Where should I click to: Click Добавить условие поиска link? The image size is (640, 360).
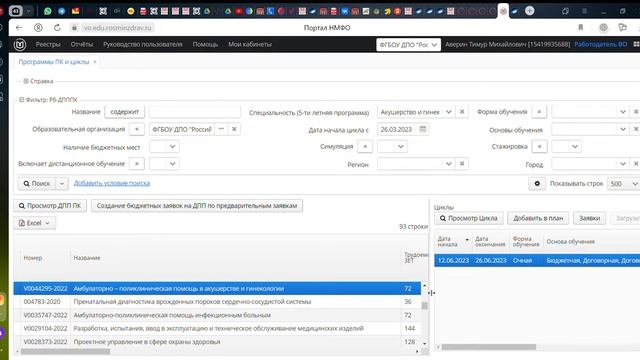click(x=112, y=183)
